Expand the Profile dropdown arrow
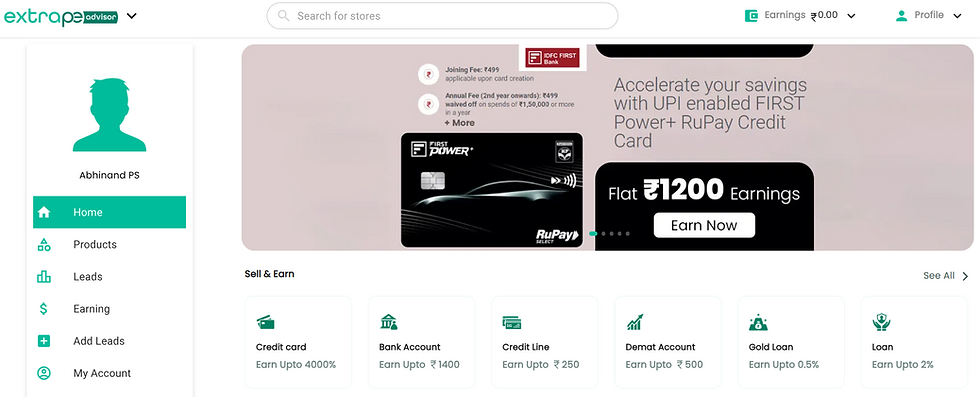Image resolution: width=980 pixels, height=397 pixels. click(x=957, y=16)
